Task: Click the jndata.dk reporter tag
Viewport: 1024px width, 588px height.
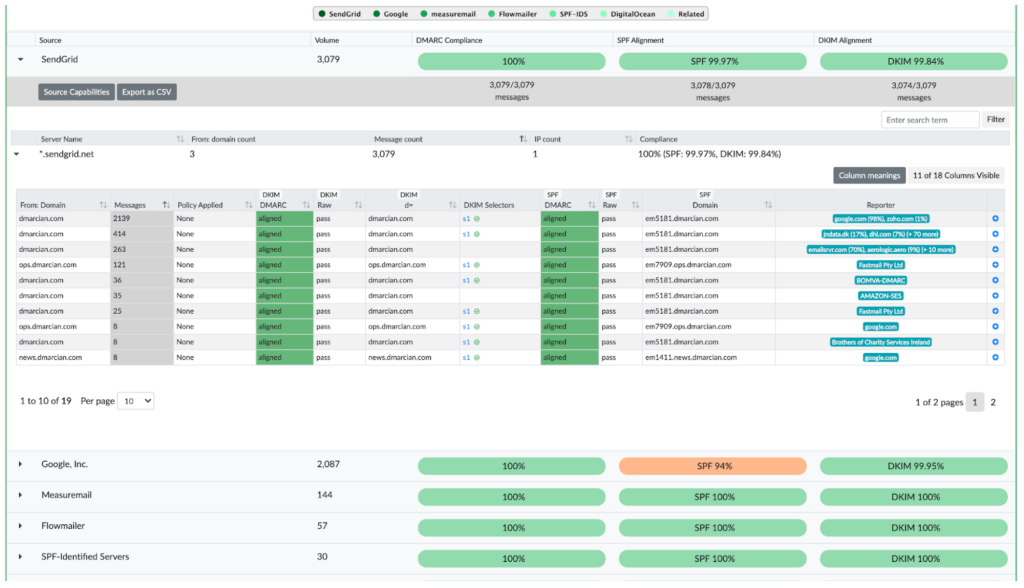Action: (881, 234)
